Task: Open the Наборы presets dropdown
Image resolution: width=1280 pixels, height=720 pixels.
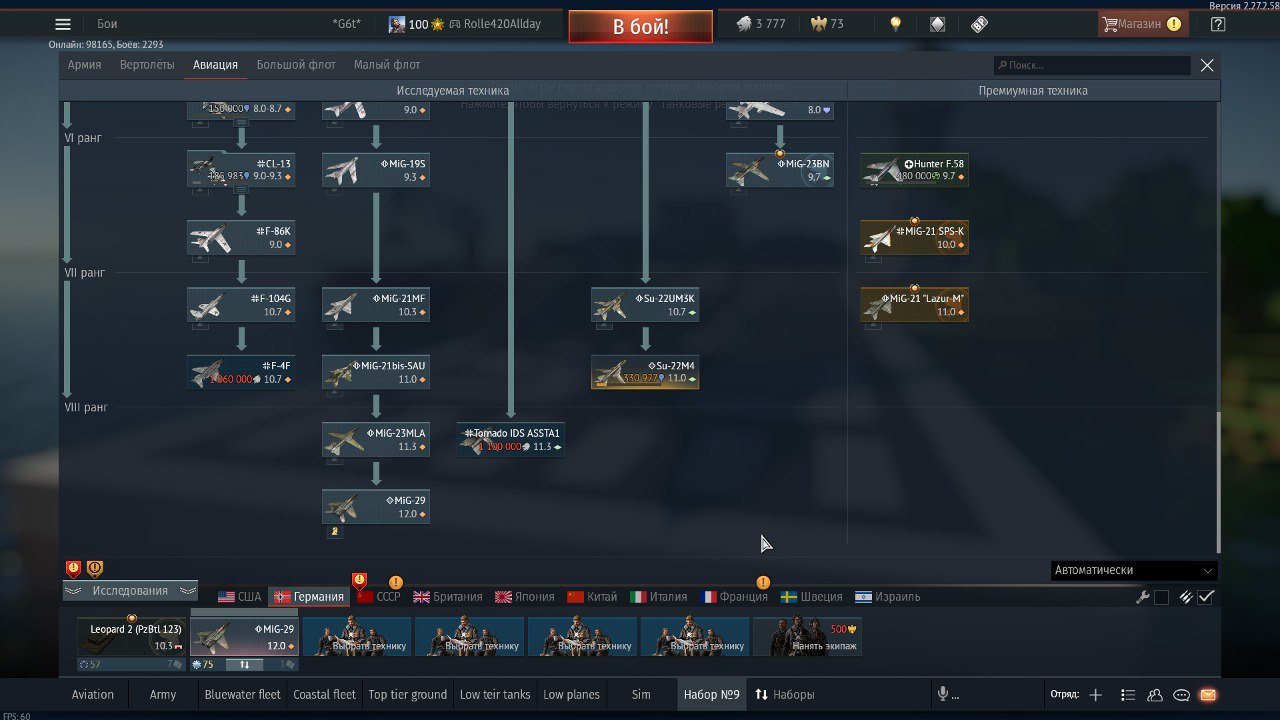Action: pyautogui.click(x=785, y=694)
